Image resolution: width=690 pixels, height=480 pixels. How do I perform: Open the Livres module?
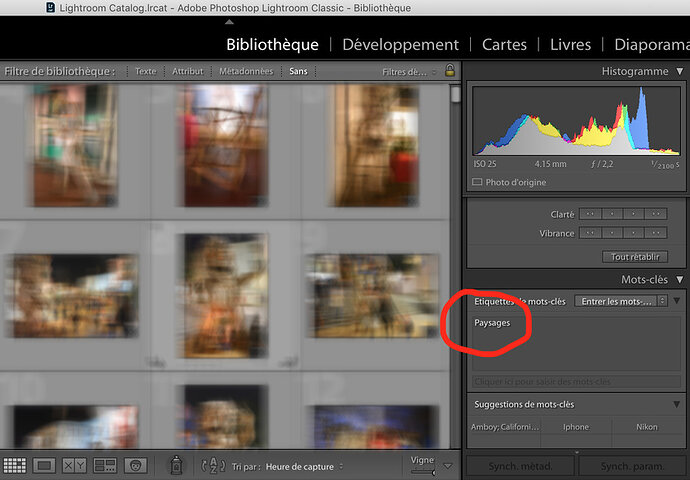click(x=570, y=44)
